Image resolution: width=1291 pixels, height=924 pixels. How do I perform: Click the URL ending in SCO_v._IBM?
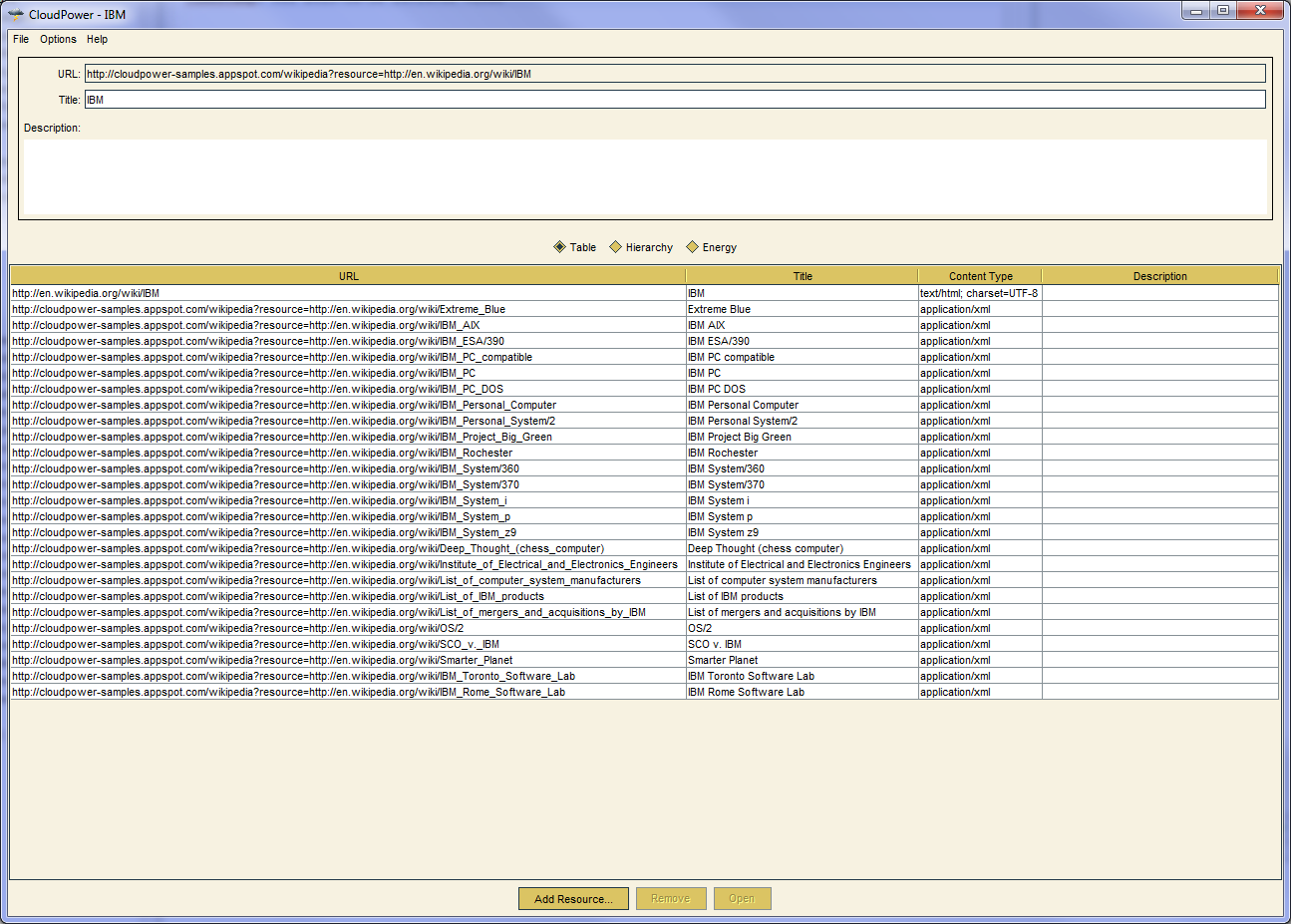(348, 644)
